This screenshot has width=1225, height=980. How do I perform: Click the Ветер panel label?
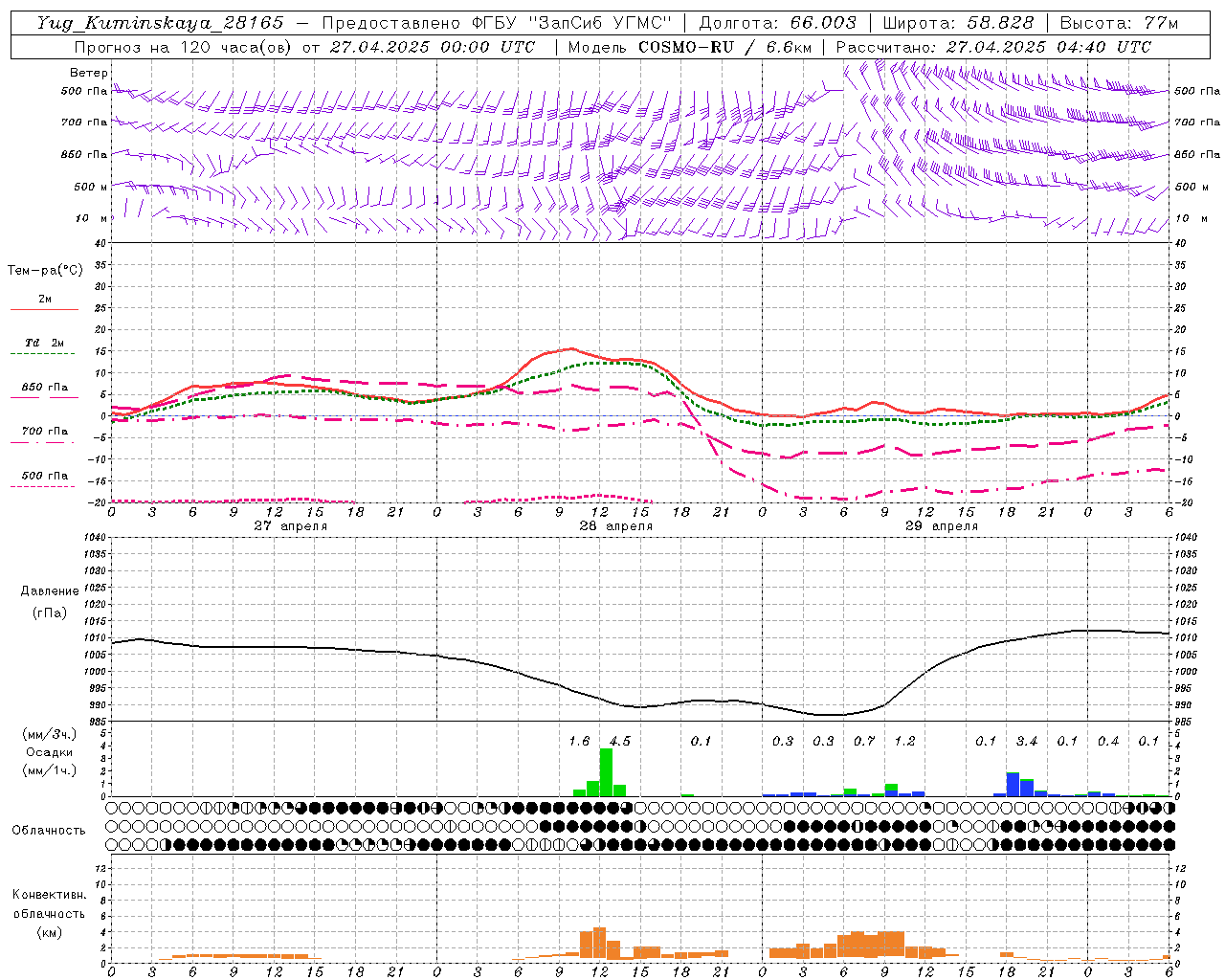(89, 73)
